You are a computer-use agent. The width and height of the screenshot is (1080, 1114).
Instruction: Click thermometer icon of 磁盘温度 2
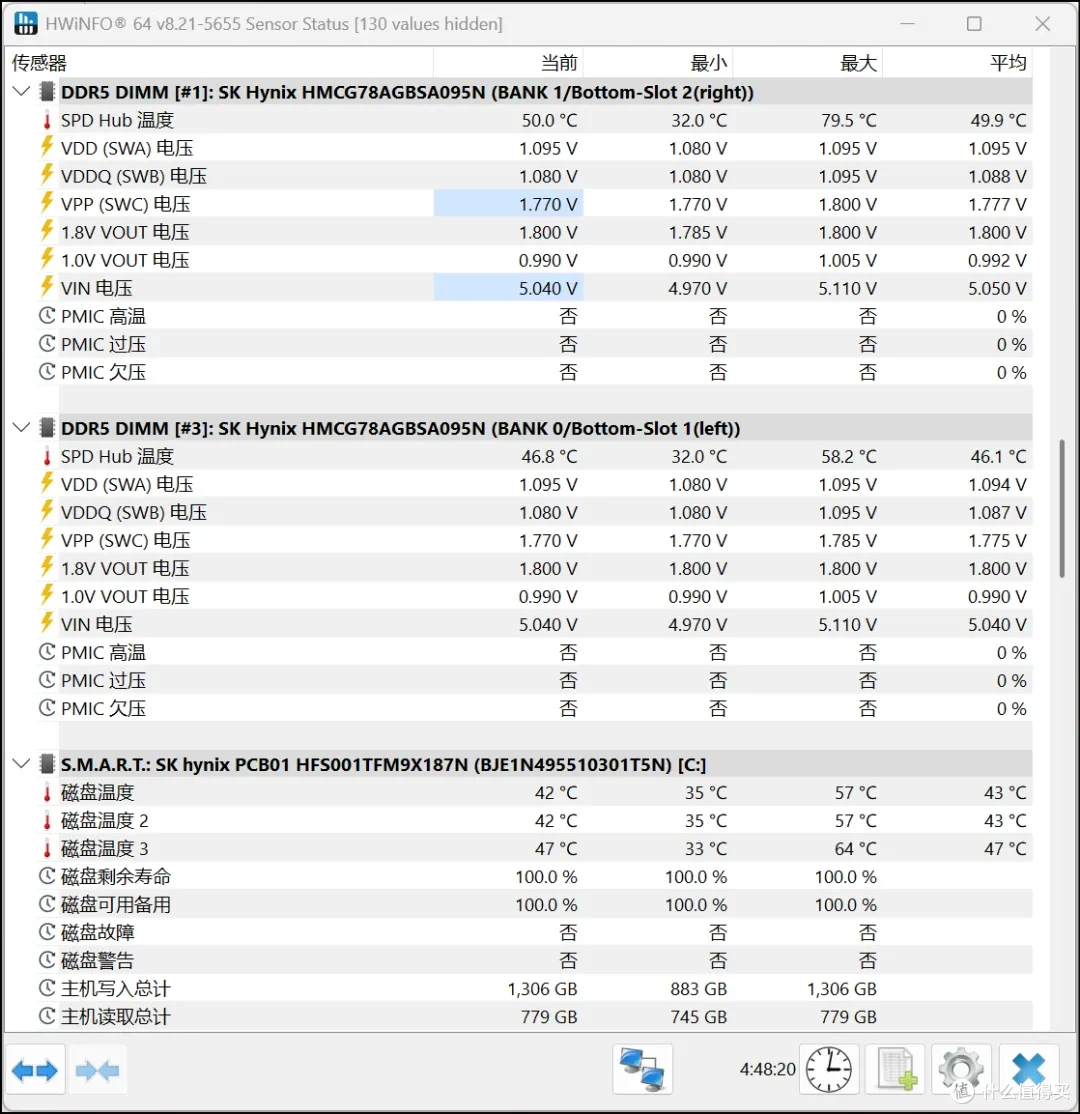(x=47, y=821)
